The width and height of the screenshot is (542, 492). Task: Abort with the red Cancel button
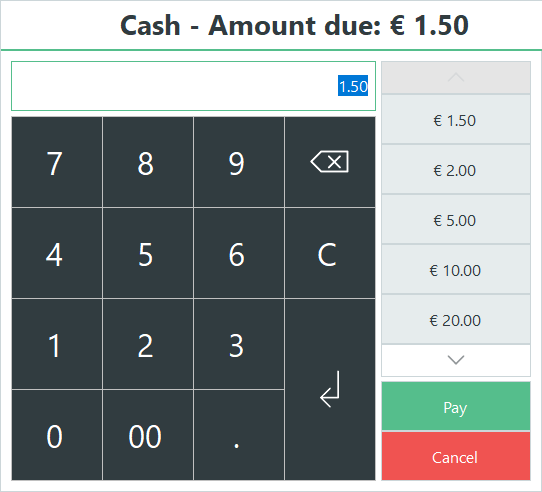456,456
